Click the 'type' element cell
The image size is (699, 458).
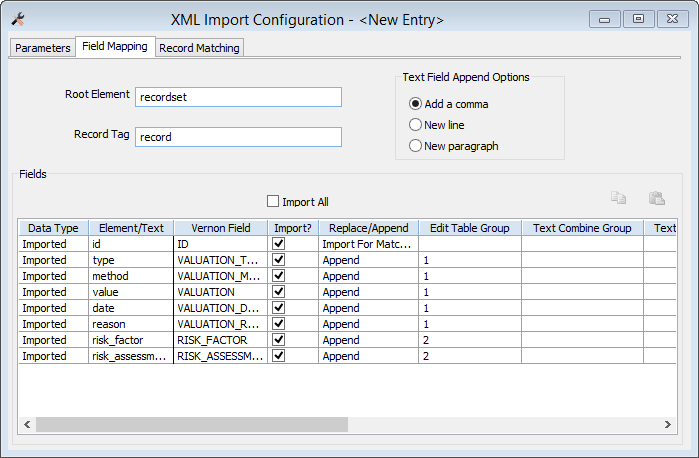(x=131, y=260)
